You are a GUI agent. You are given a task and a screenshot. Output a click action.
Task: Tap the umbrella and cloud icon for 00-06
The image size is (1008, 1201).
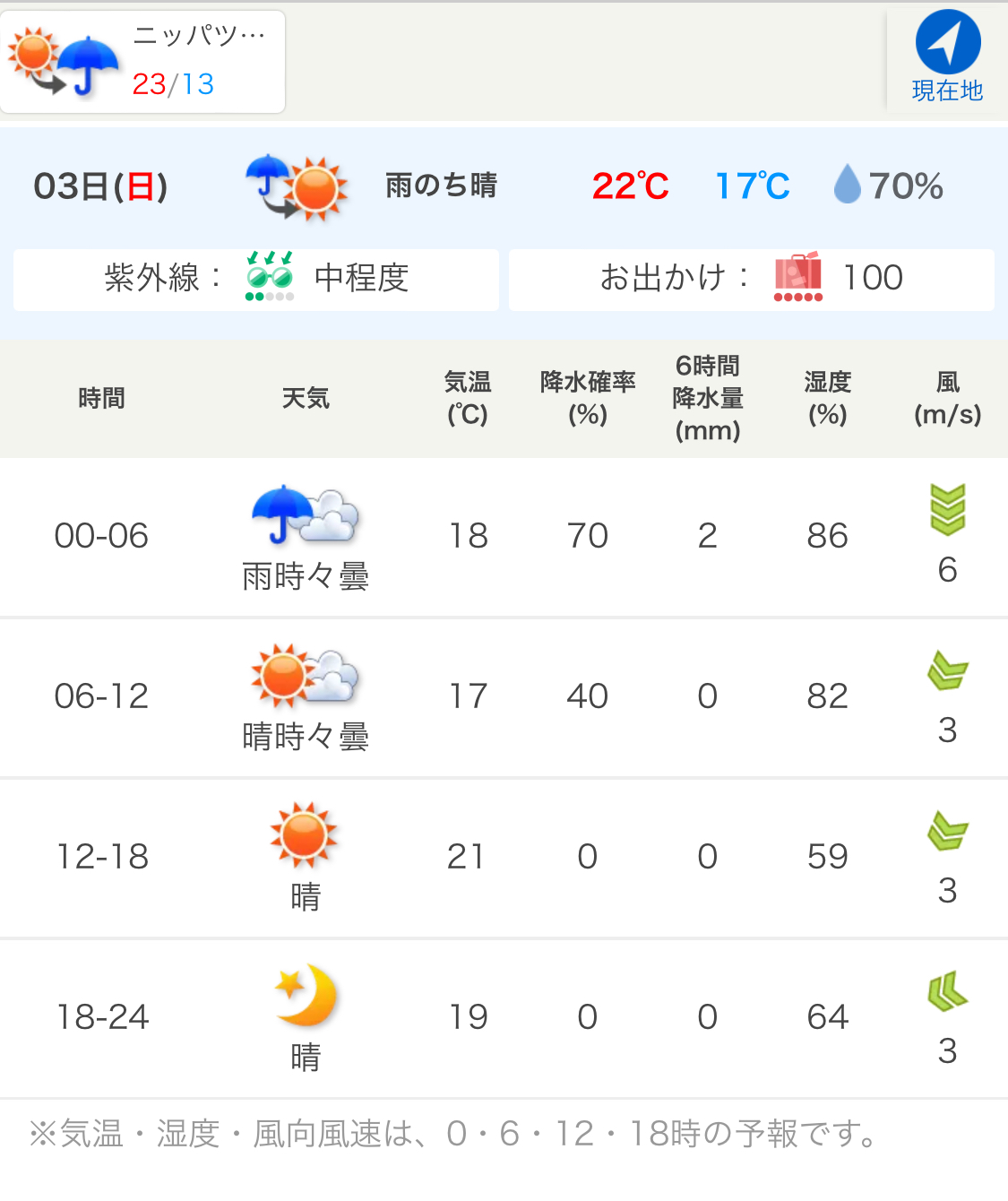pyautogui.click(x=306, y=514)
